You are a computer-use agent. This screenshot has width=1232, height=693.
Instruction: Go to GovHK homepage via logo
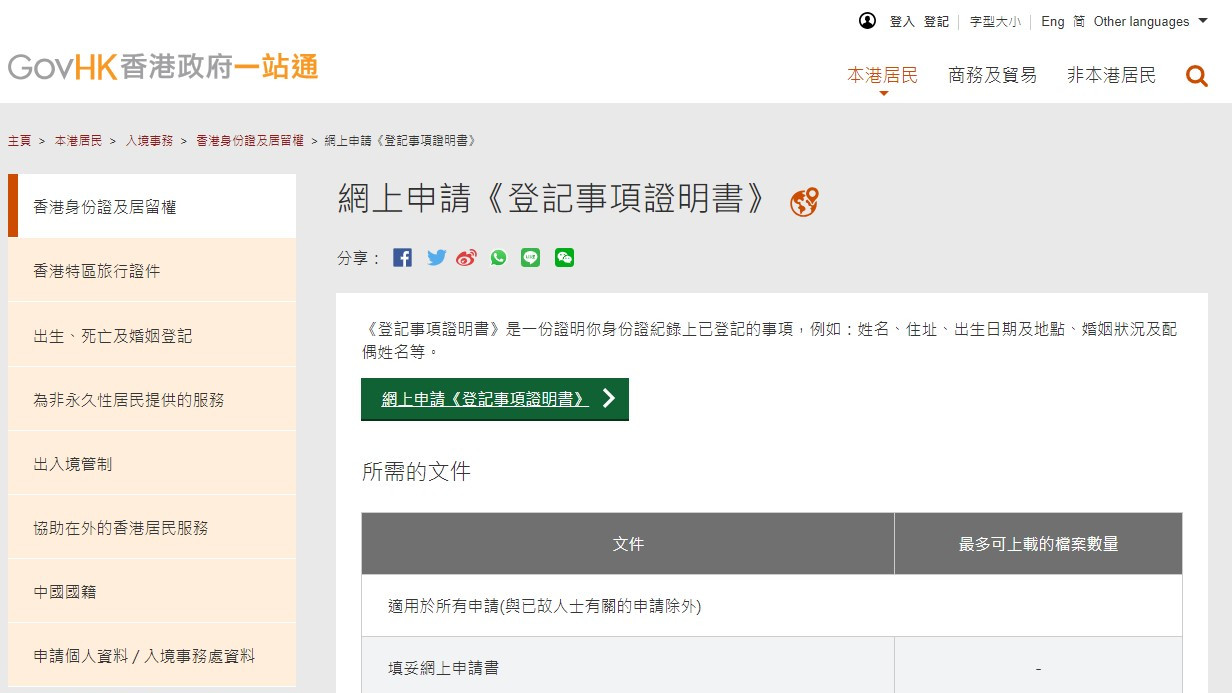[163, 67]
